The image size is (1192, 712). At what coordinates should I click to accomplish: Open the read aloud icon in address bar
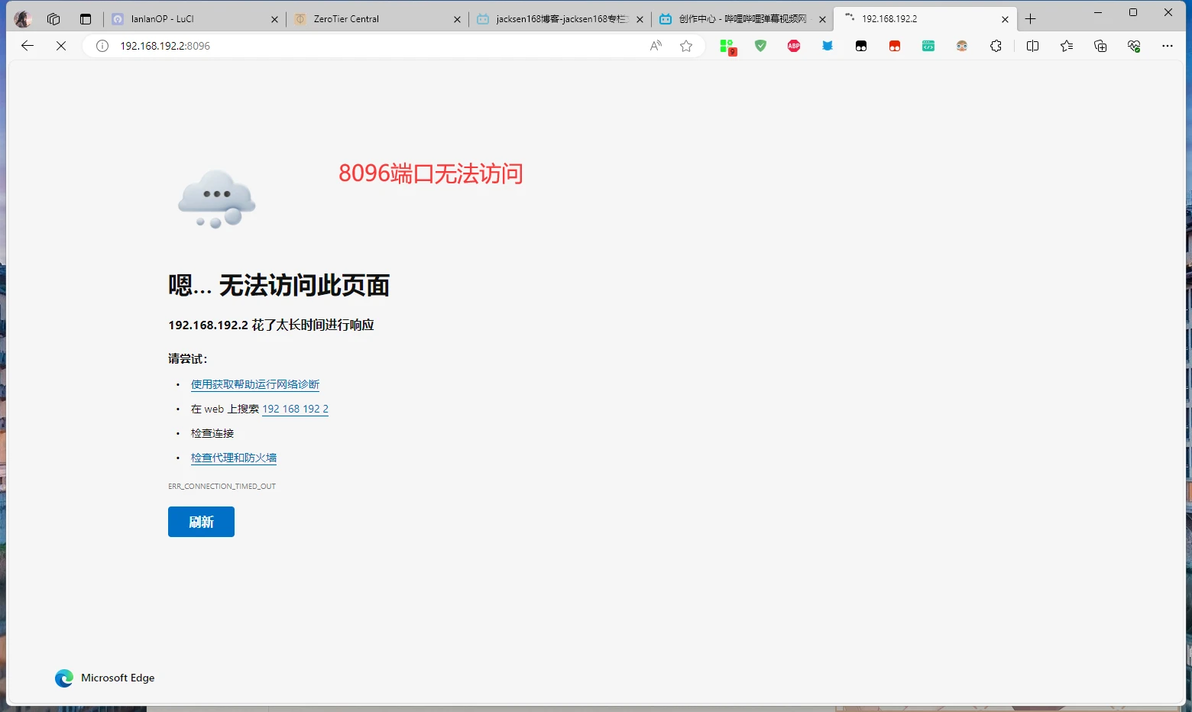click(x=655, y=46)
